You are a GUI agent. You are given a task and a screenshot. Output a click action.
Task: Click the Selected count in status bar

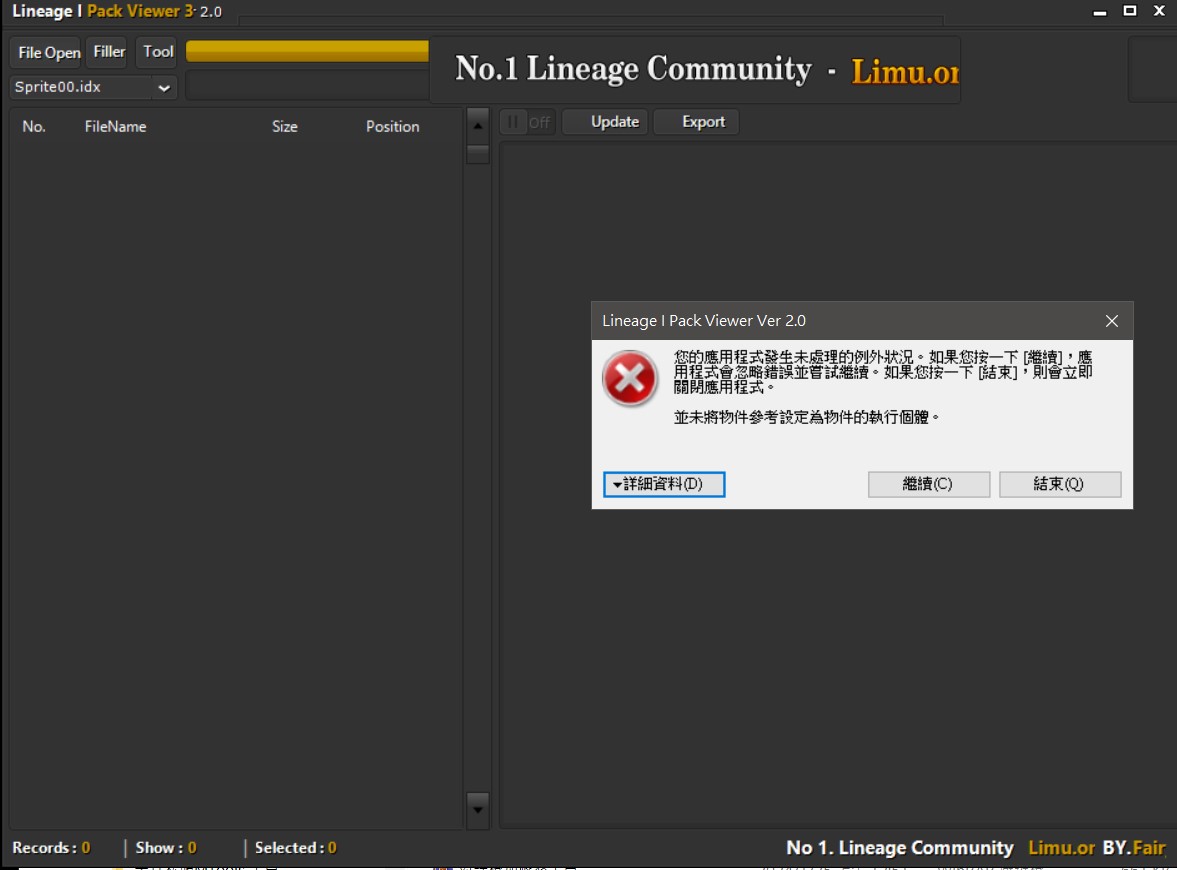coord(296,848)
